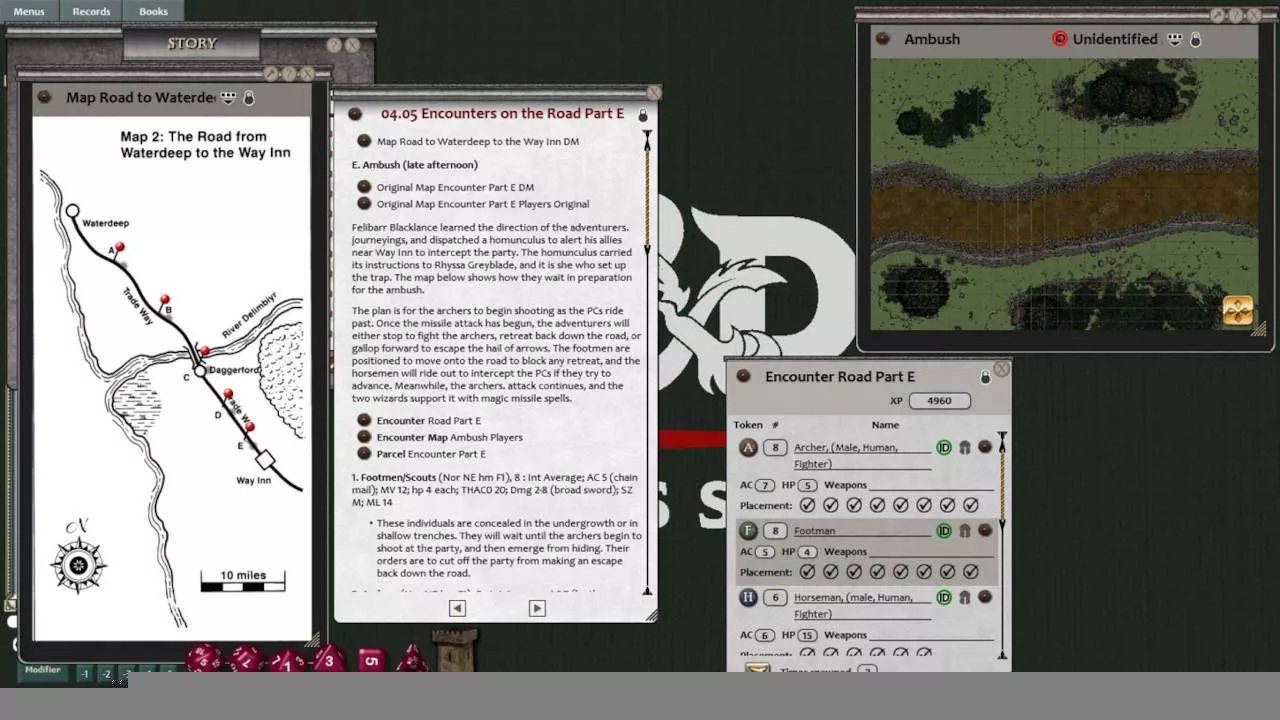Click the Archer token icon A
The height and width of the screenshot is (720, 1280).
[748, 447]
